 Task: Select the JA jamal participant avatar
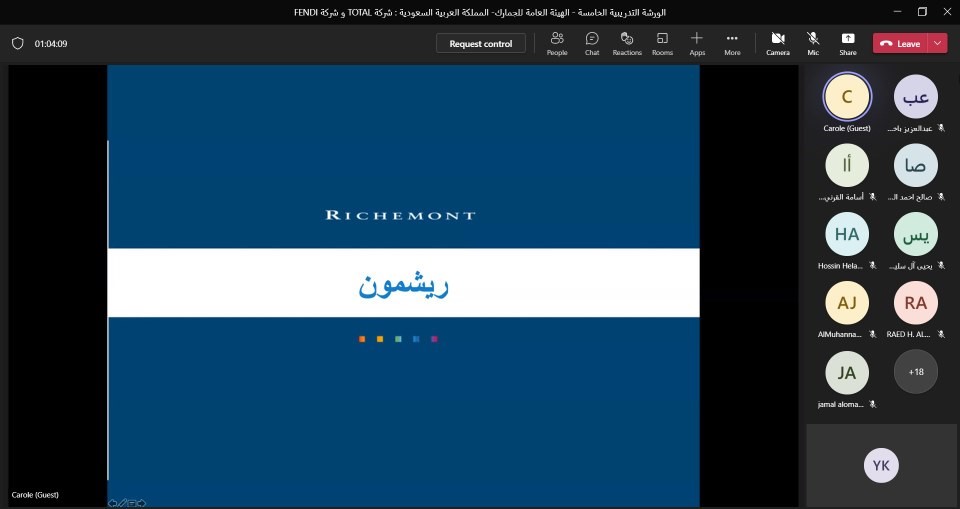847,372
